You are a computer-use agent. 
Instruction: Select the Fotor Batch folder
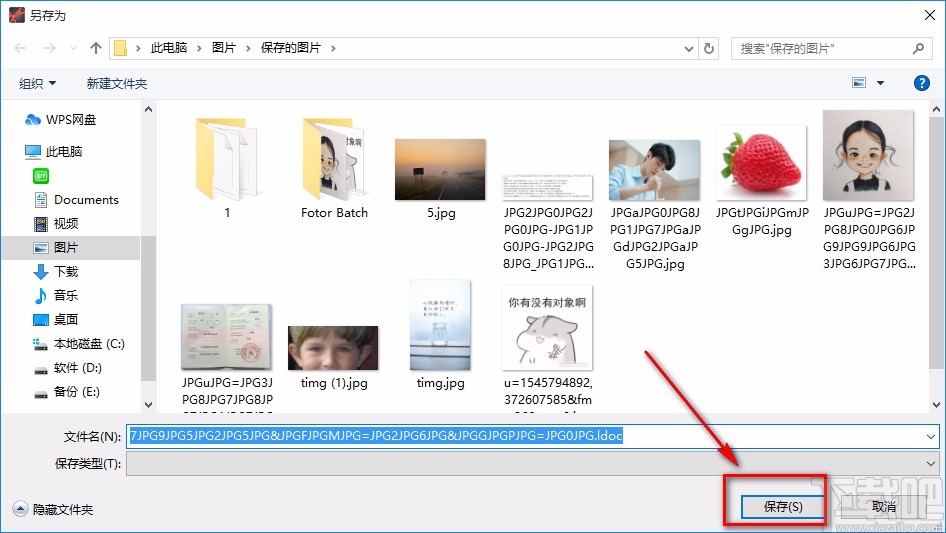coord(334,168)
